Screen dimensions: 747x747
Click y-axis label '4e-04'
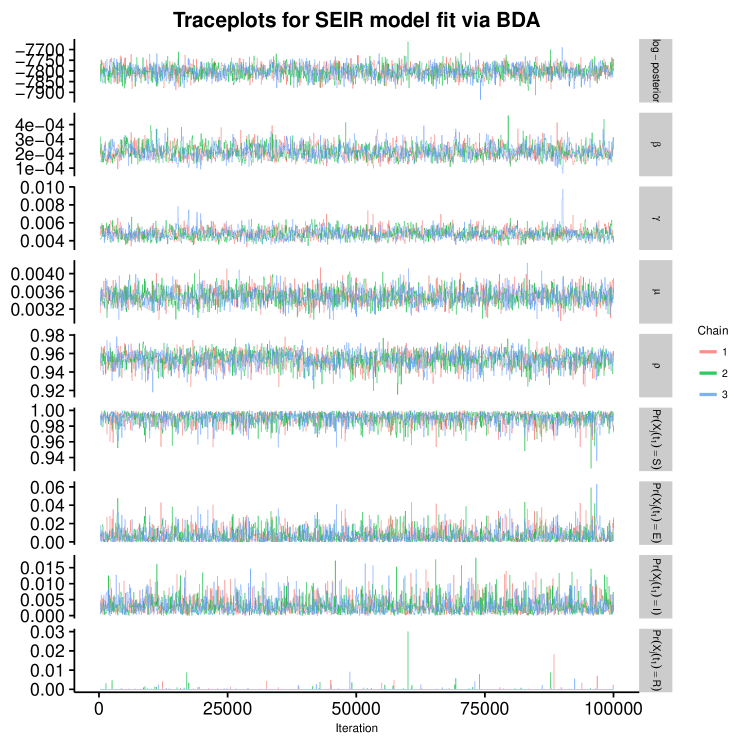coord(40,125)
